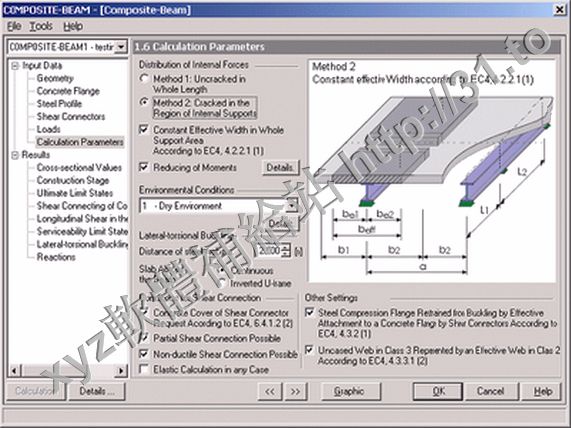Open Shear Connecting results item
Viewport: 571px width, 428px height.
pos(82,206)
